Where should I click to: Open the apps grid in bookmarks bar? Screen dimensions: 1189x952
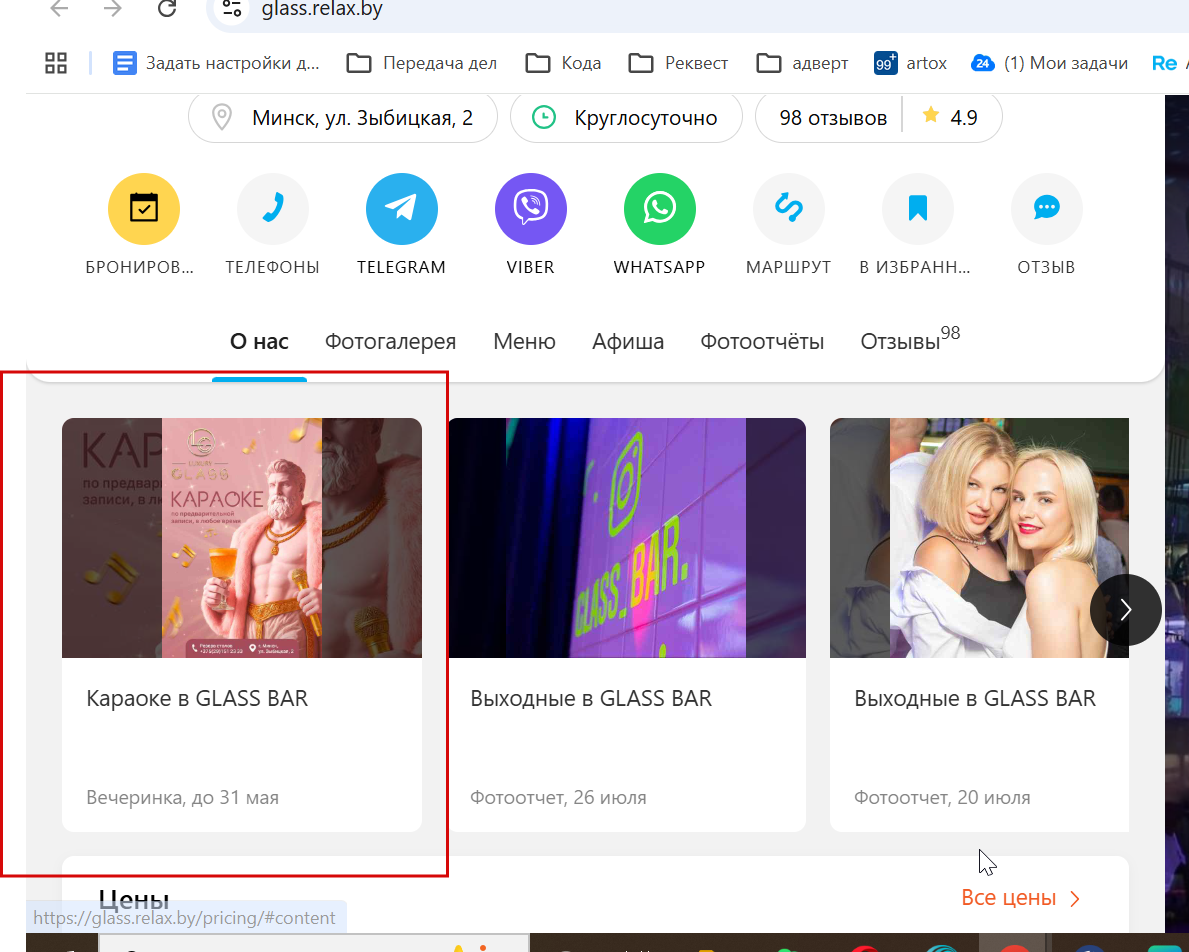click(x=56, y=63)
